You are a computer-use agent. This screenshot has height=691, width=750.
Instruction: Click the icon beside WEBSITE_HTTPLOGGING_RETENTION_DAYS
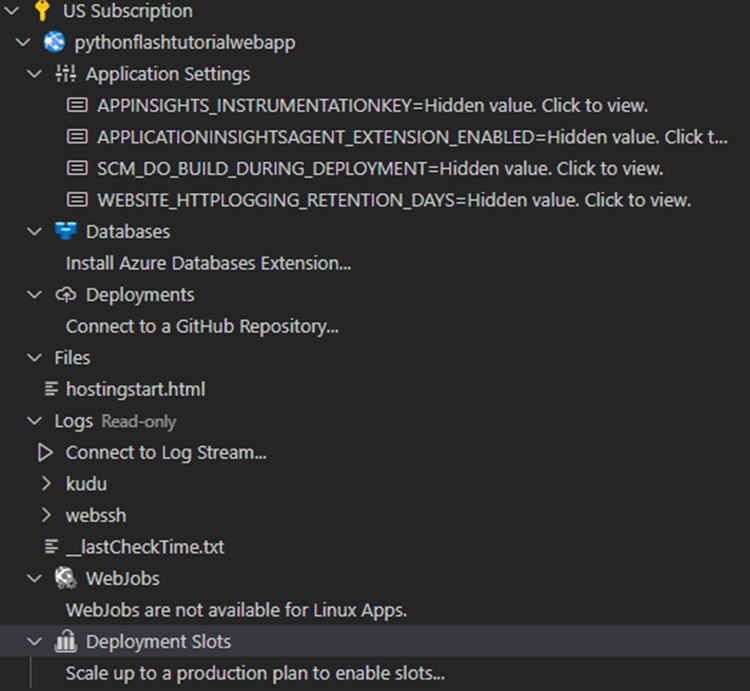pyautogui.click(x=77, y=200)
